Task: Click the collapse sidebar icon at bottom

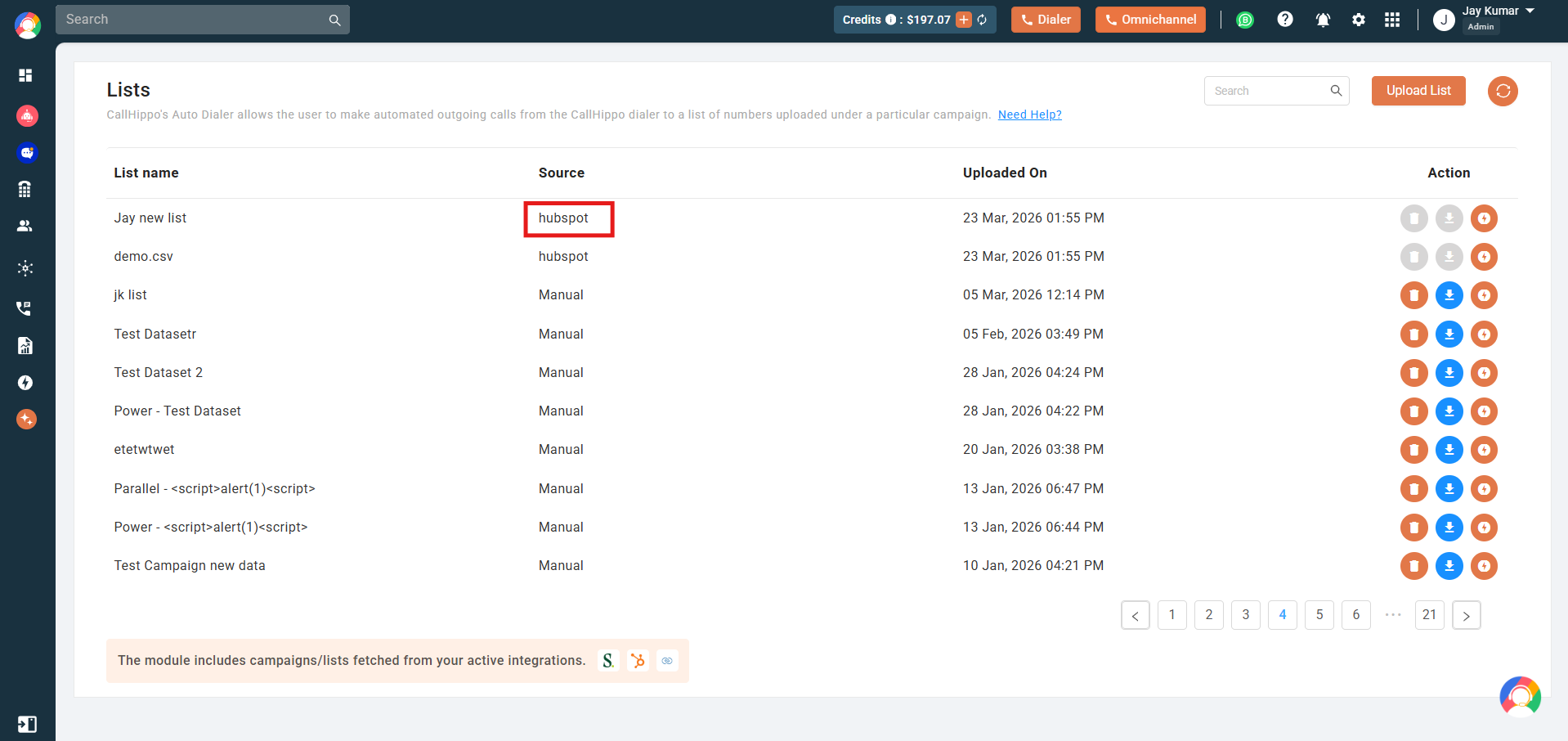Action: 27,724
